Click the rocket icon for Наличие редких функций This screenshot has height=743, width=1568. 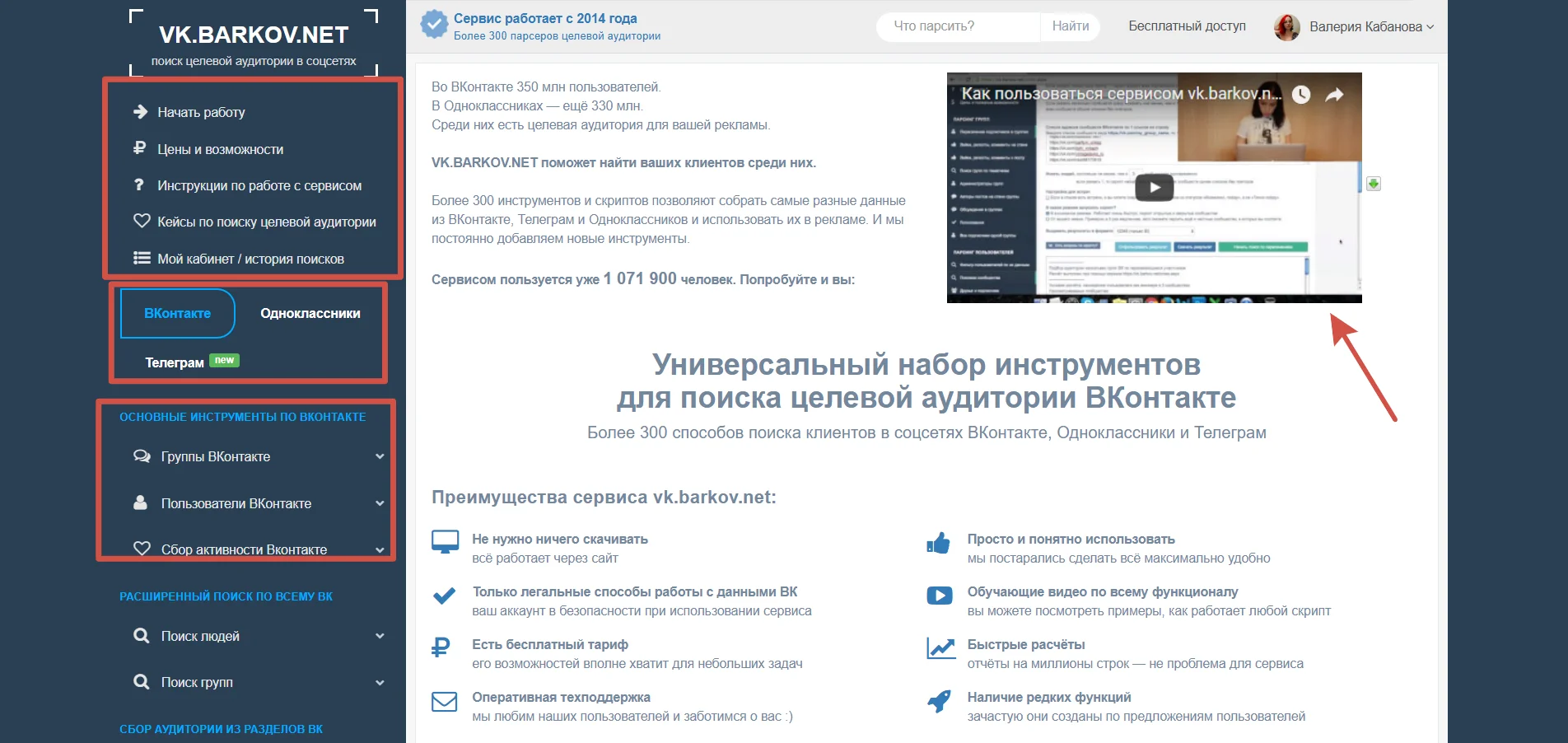click(940, 701)
